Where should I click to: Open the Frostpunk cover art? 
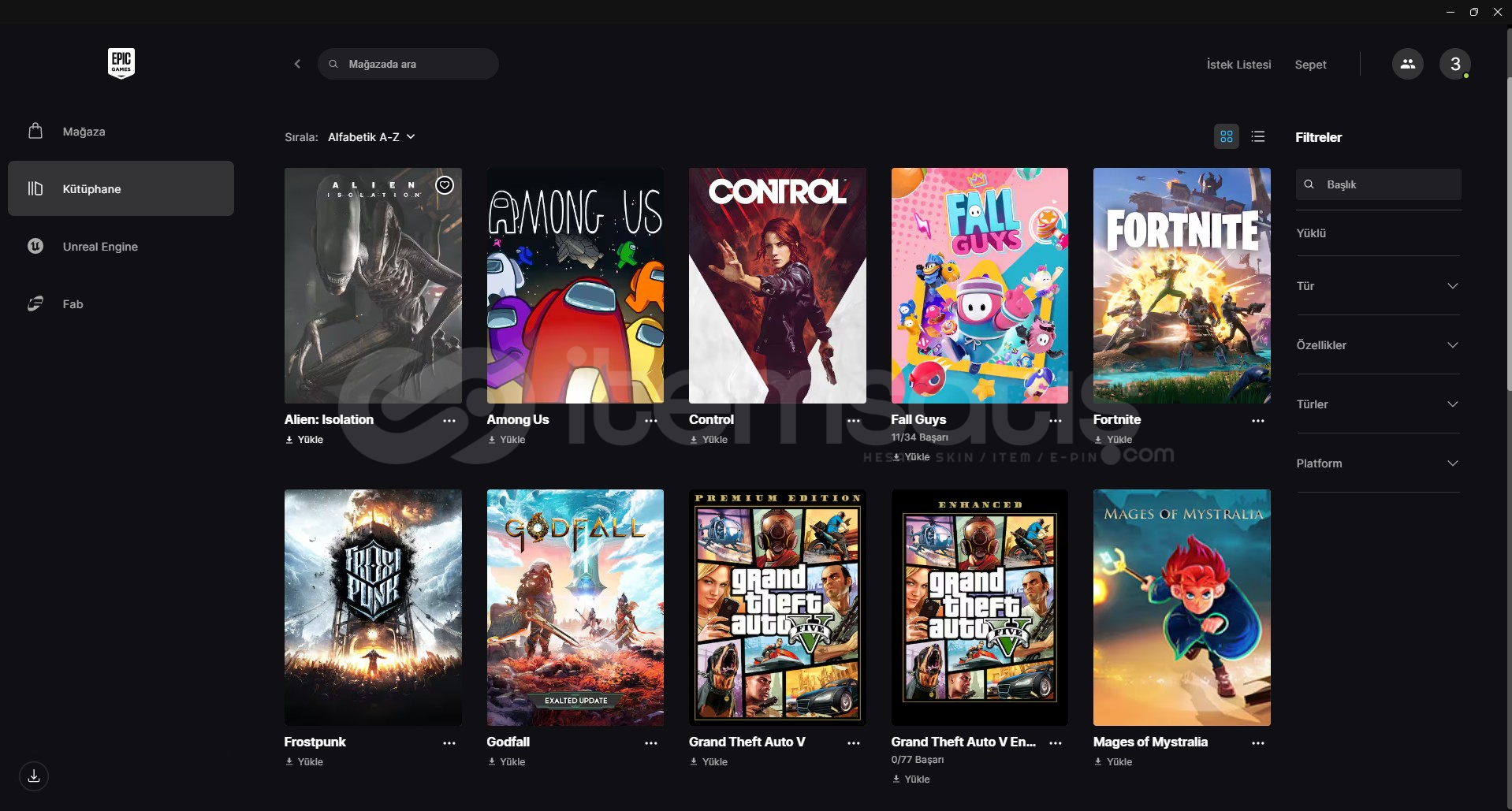tap(373, 608)
